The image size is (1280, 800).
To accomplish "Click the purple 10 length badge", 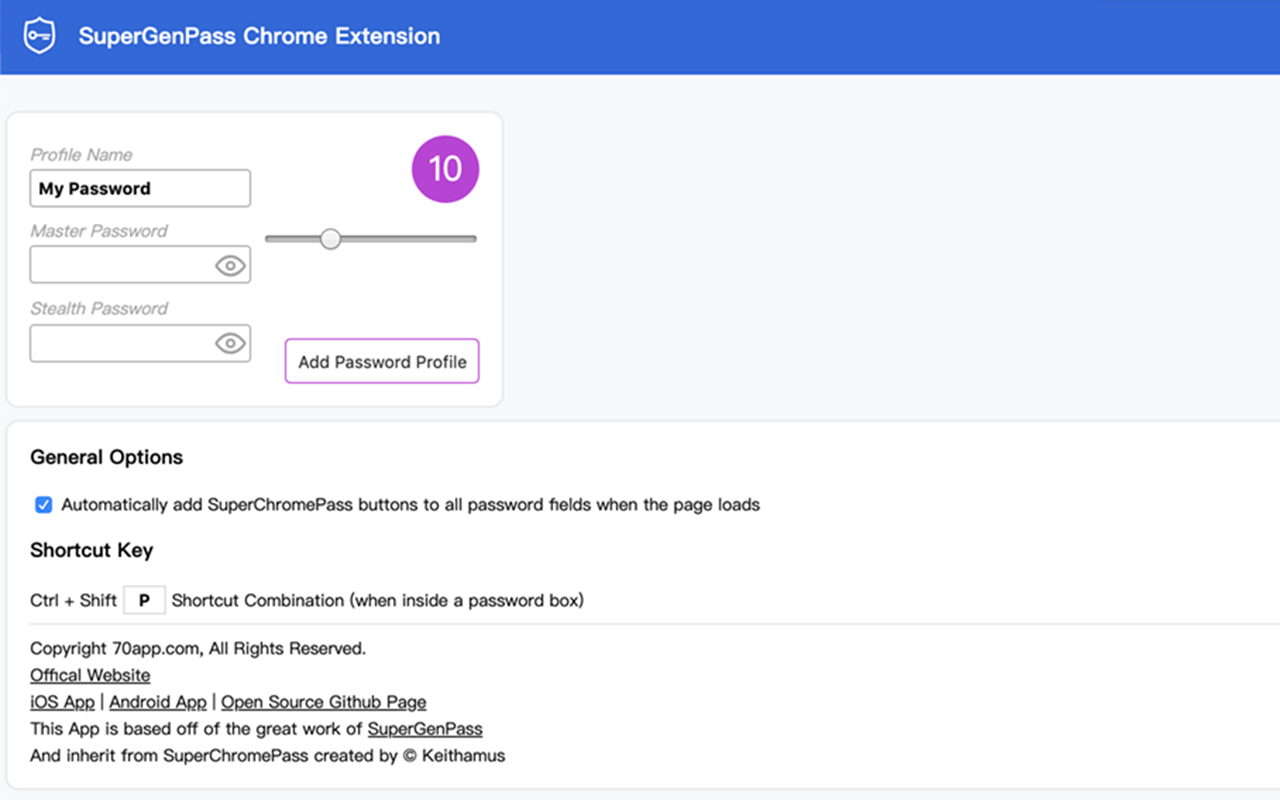I will pos(445,169).
